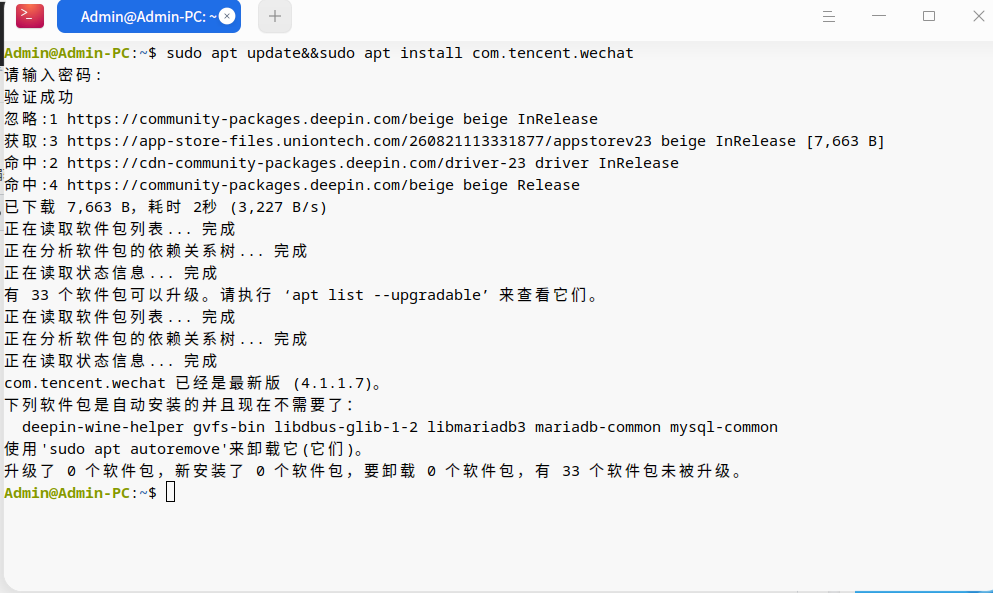The image size is (993, 593).
Task: Close the Admin@Admin-PC tab with its x
Action: pyautogui.click(x=227, y=16)
